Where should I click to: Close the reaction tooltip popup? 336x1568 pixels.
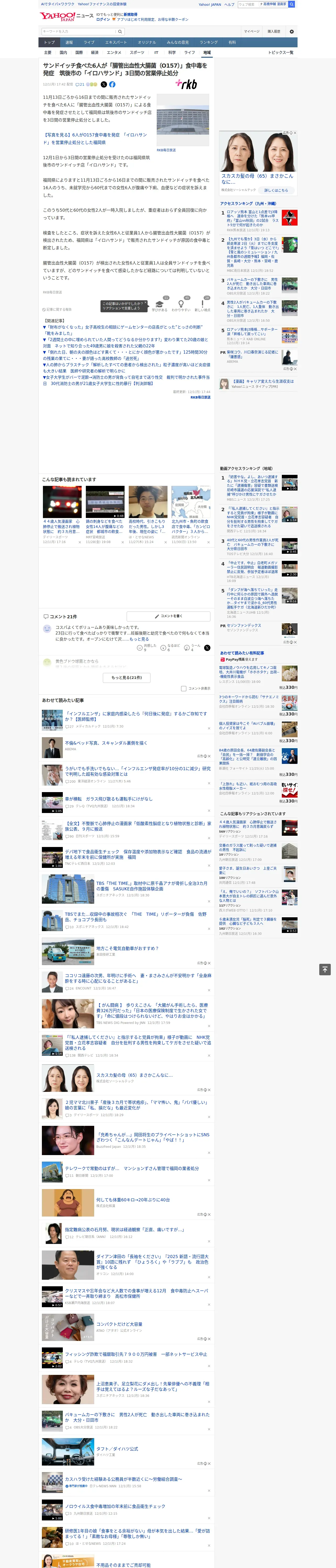tap(145, 303)
